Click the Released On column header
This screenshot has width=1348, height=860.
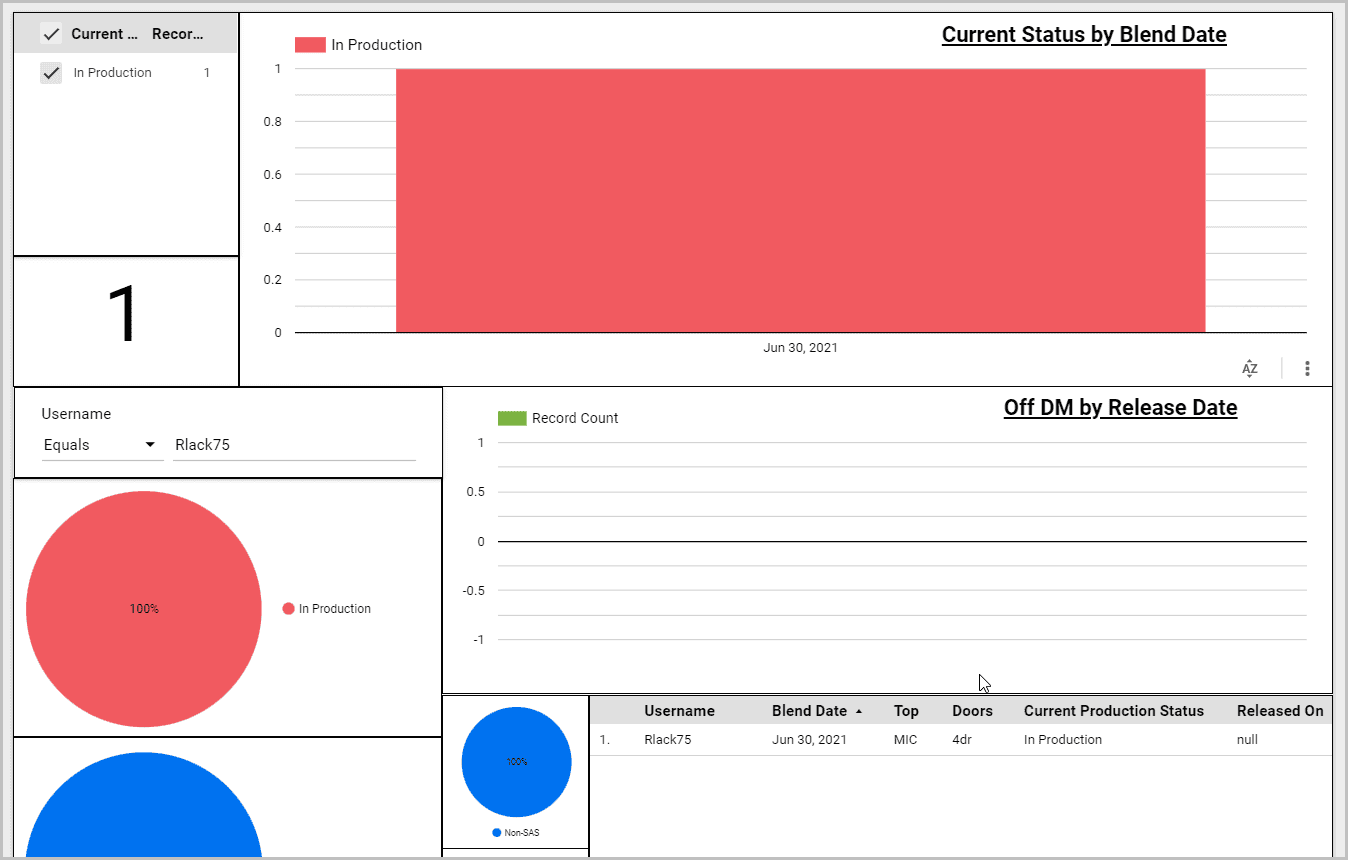1280,711
